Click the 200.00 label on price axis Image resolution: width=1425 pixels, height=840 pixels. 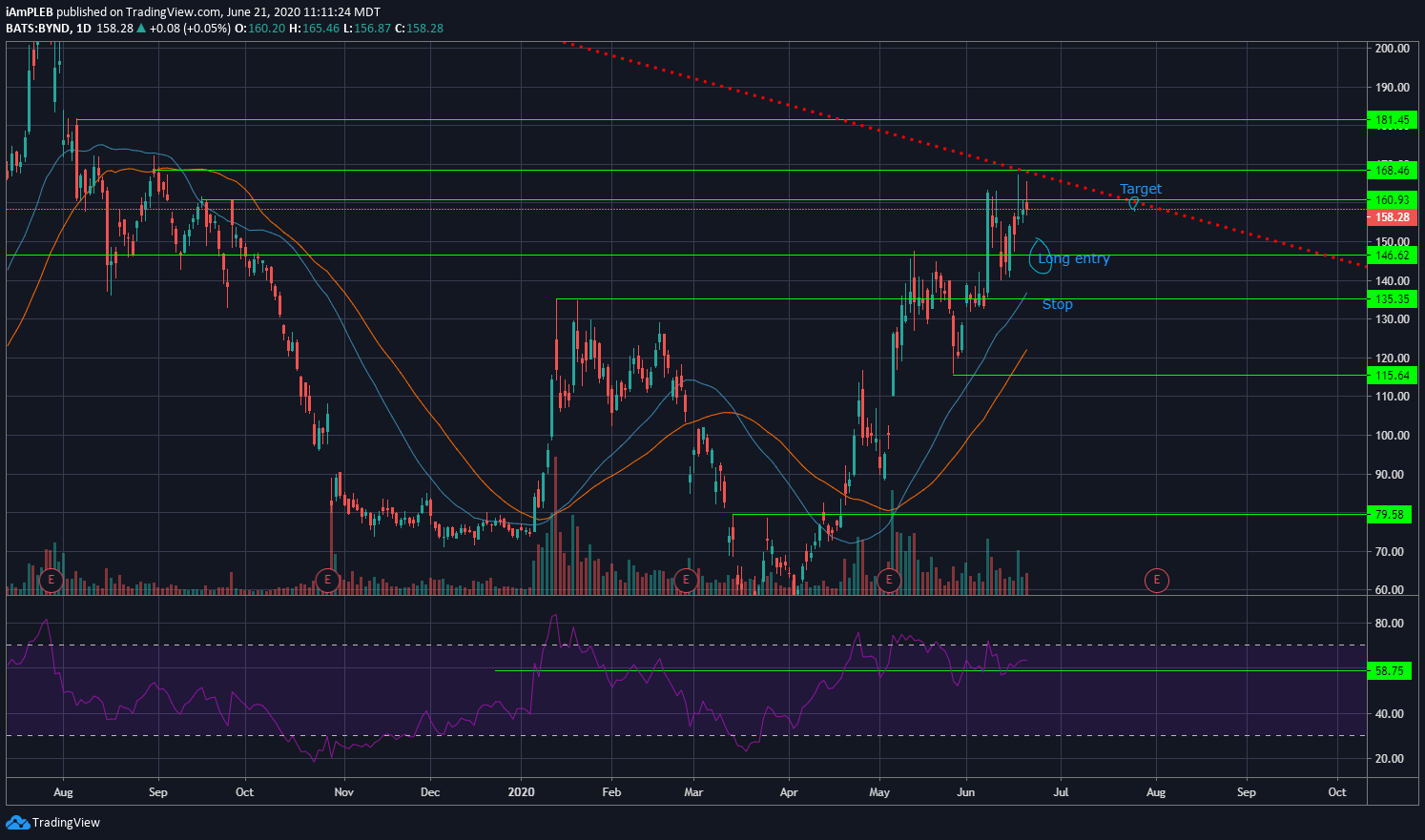(x=1393, y=49)
